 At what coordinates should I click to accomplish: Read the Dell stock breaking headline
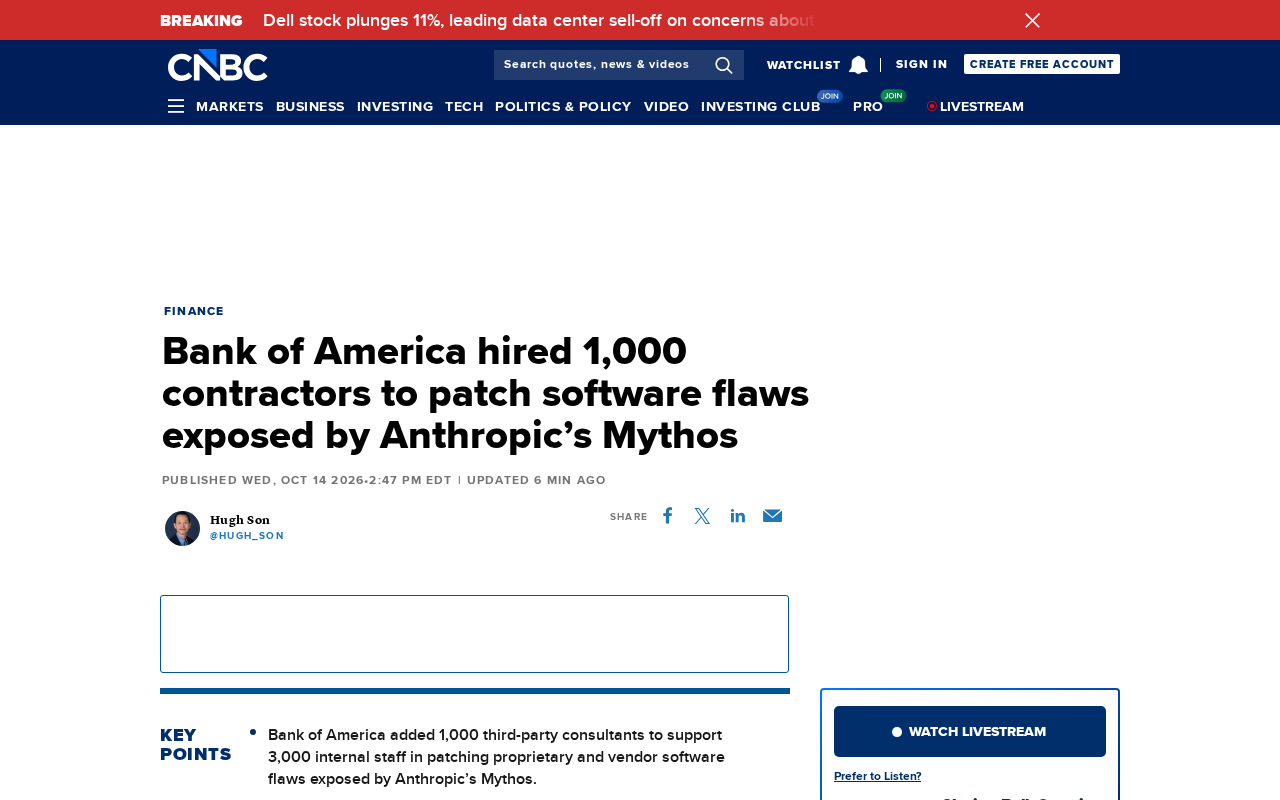[x=539, y=20]
